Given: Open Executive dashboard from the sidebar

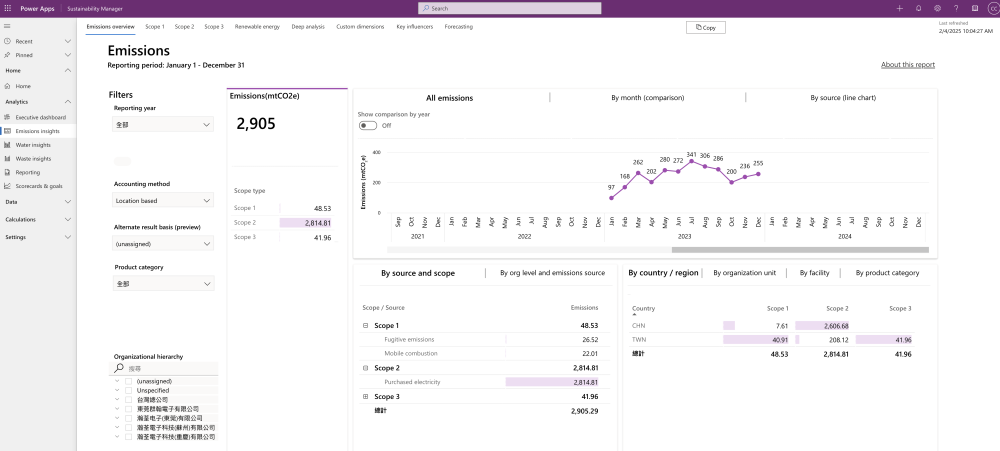Looking at the screenshot, I should tap(40, 117).
